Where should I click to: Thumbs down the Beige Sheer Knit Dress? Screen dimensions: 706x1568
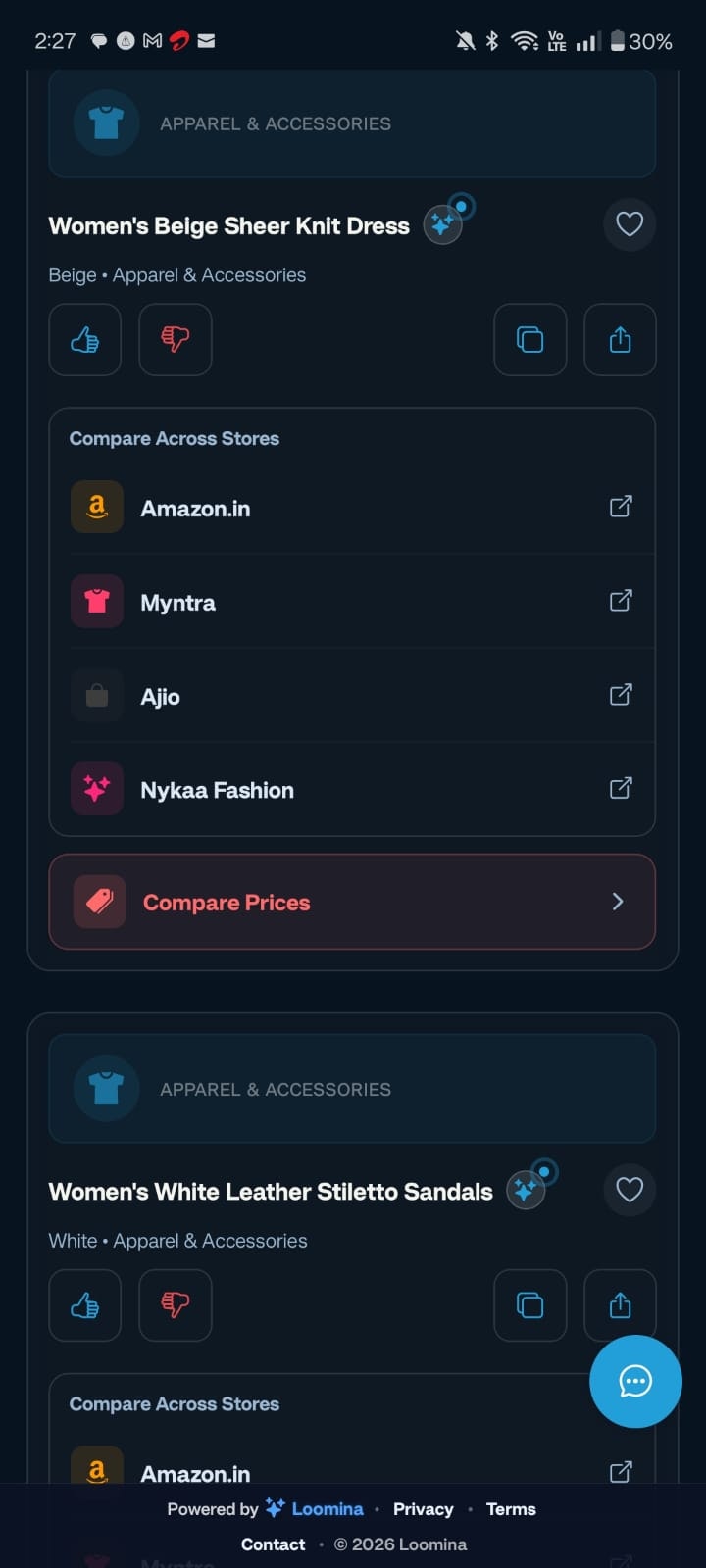(x=176, y=340)
